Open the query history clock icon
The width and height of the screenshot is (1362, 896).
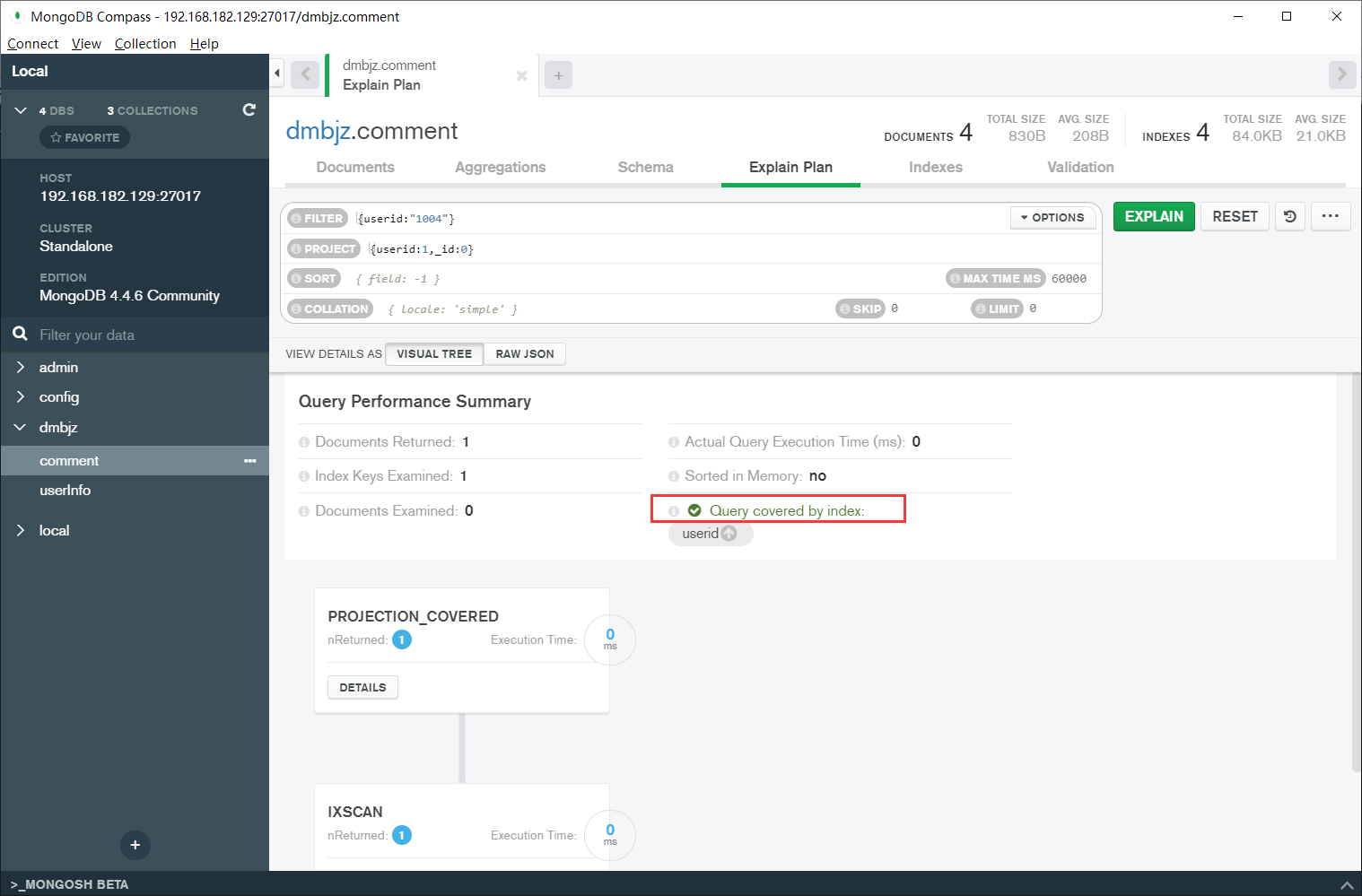1290,216
